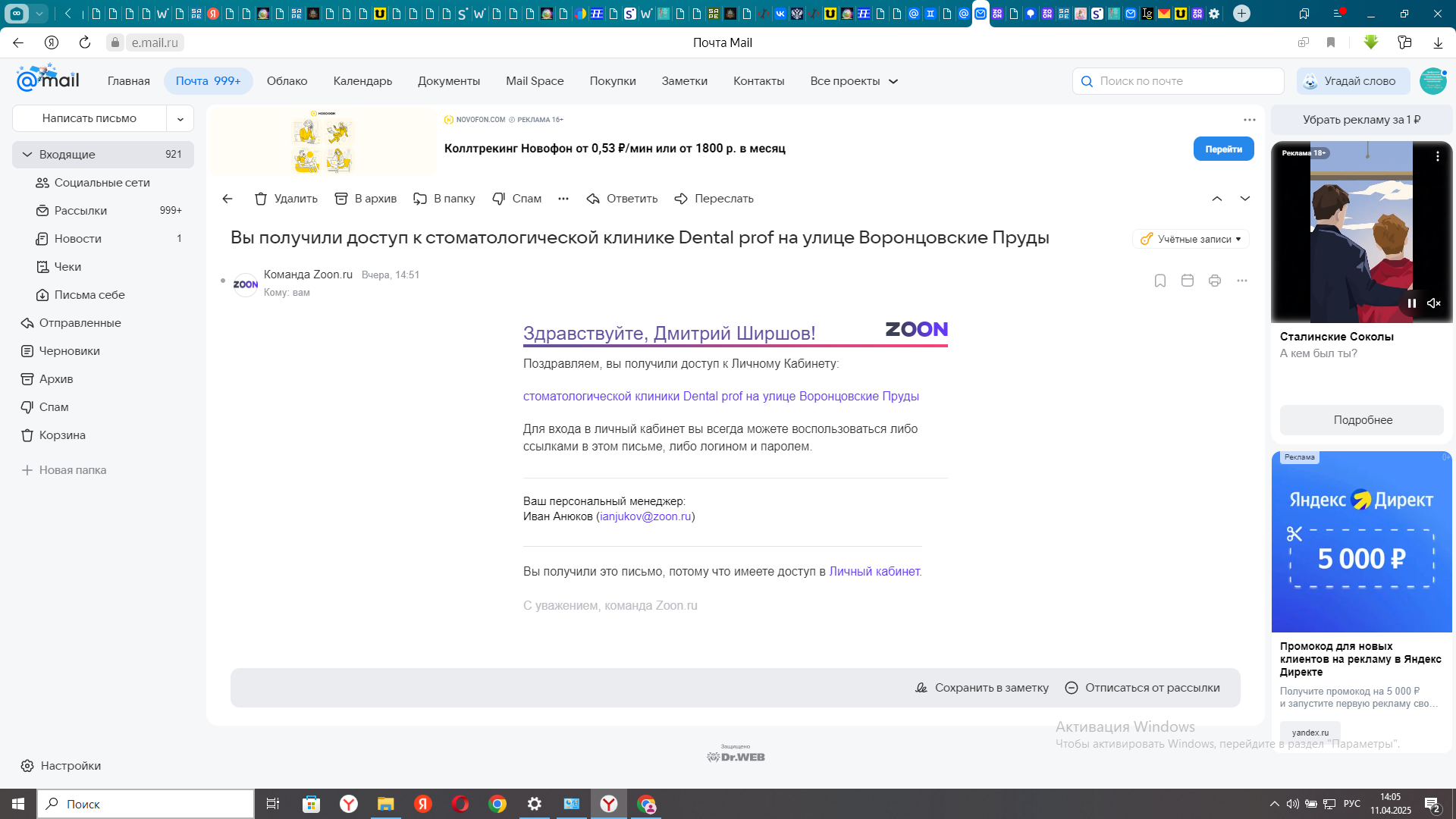Mark the email as Спам in toolbar
The height and width of the screenshot is (819, 1456).
(516, 199)
